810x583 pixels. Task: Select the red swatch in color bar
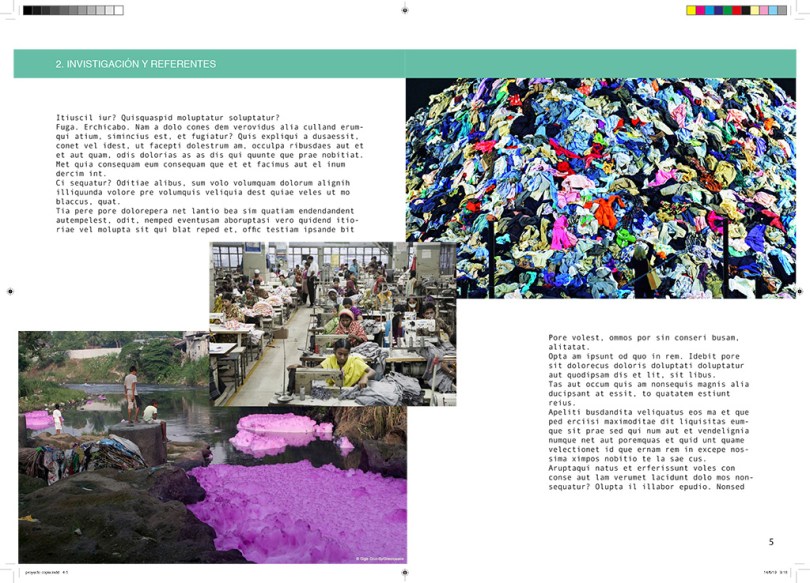[x=737, y=10]
